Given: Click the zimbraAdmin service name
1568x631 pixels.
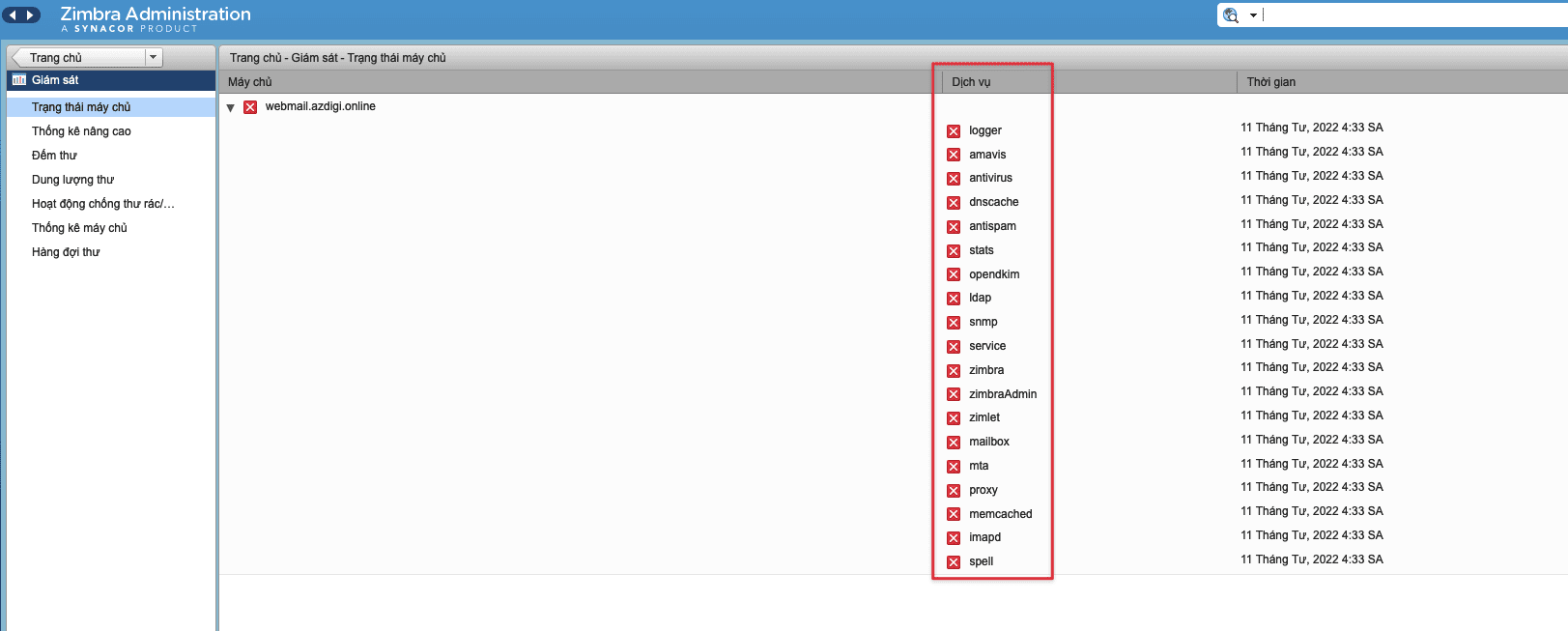Looking at the screenshot, I should click(x=1003, y=394).
